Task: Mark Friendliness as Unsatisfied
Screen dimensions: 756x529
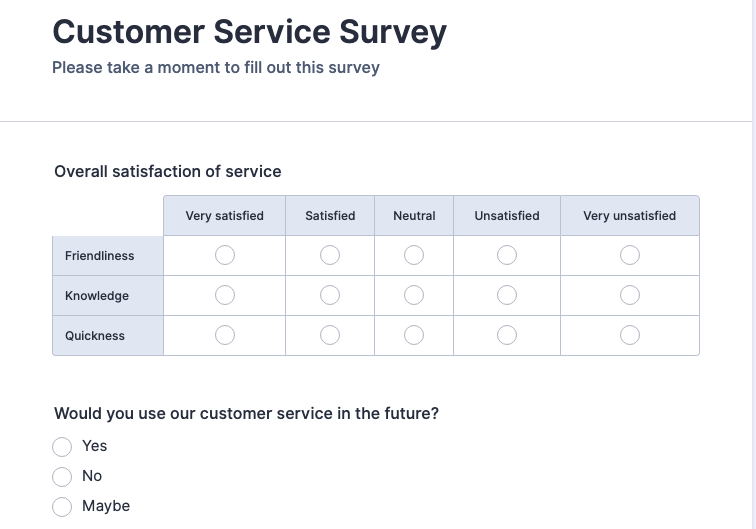Action: (507, 255)
